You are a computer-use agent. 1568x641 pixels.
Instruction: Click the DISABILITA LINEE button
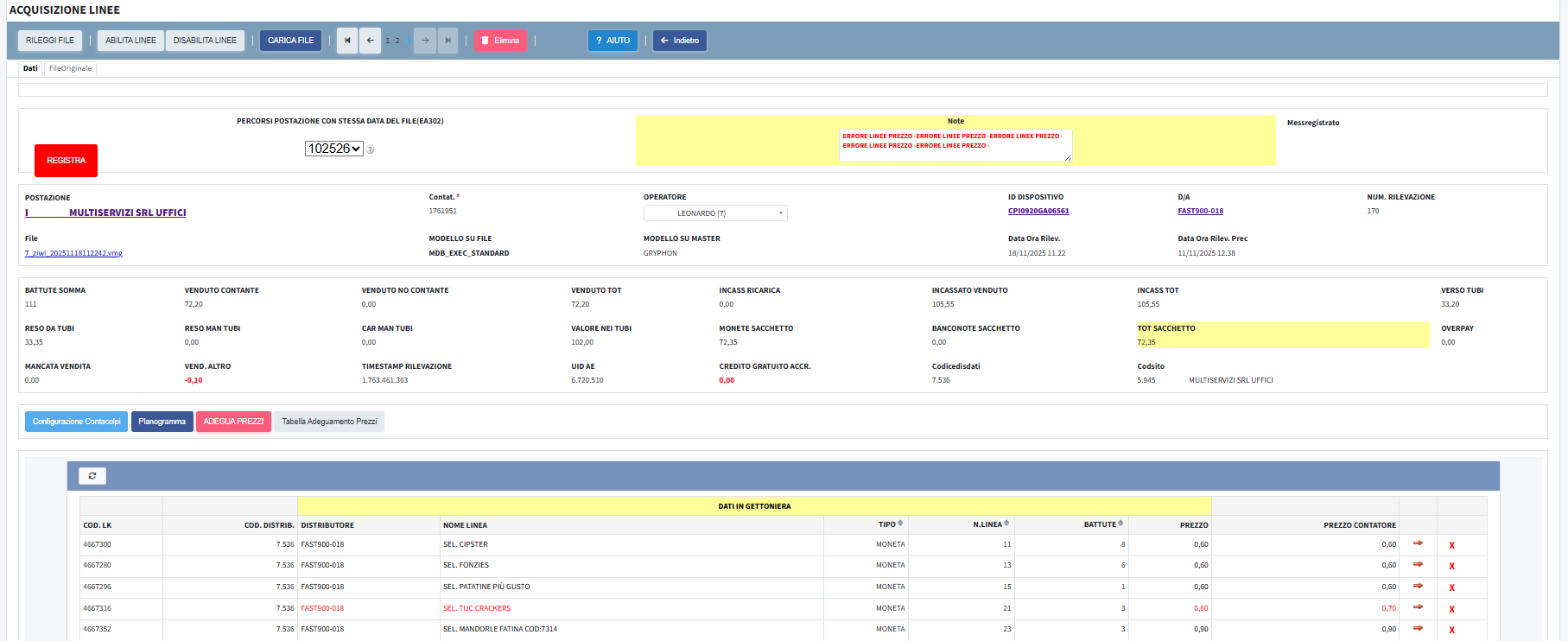coord(205,41)
